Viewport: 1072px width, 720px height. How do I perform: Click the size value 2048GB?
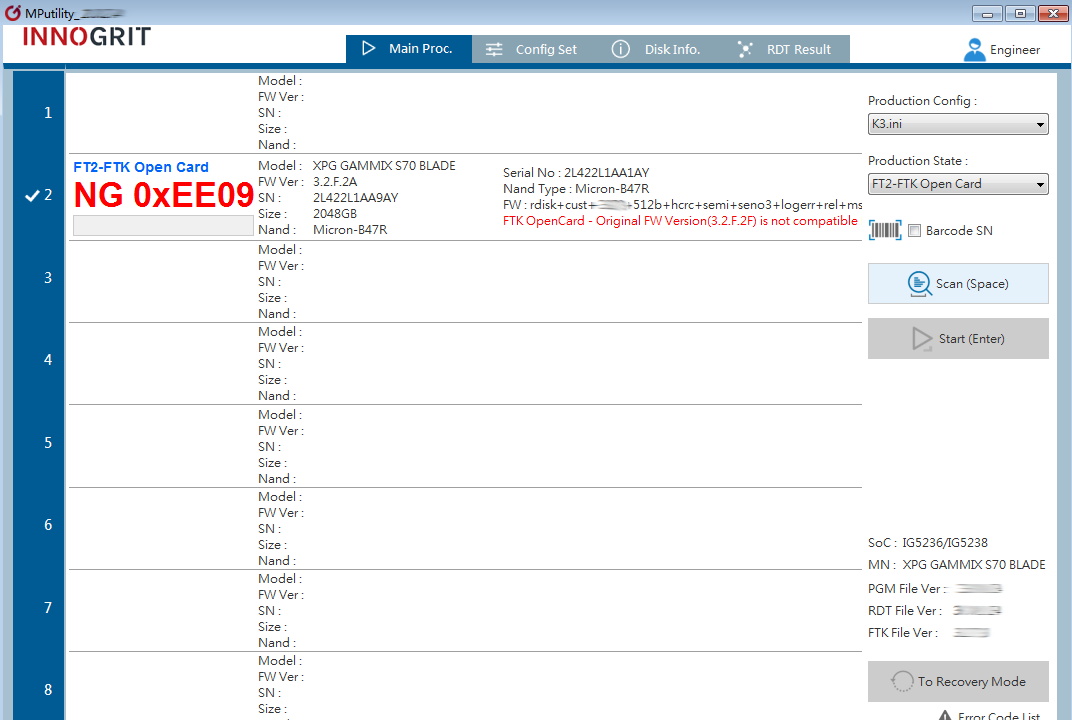335,213
